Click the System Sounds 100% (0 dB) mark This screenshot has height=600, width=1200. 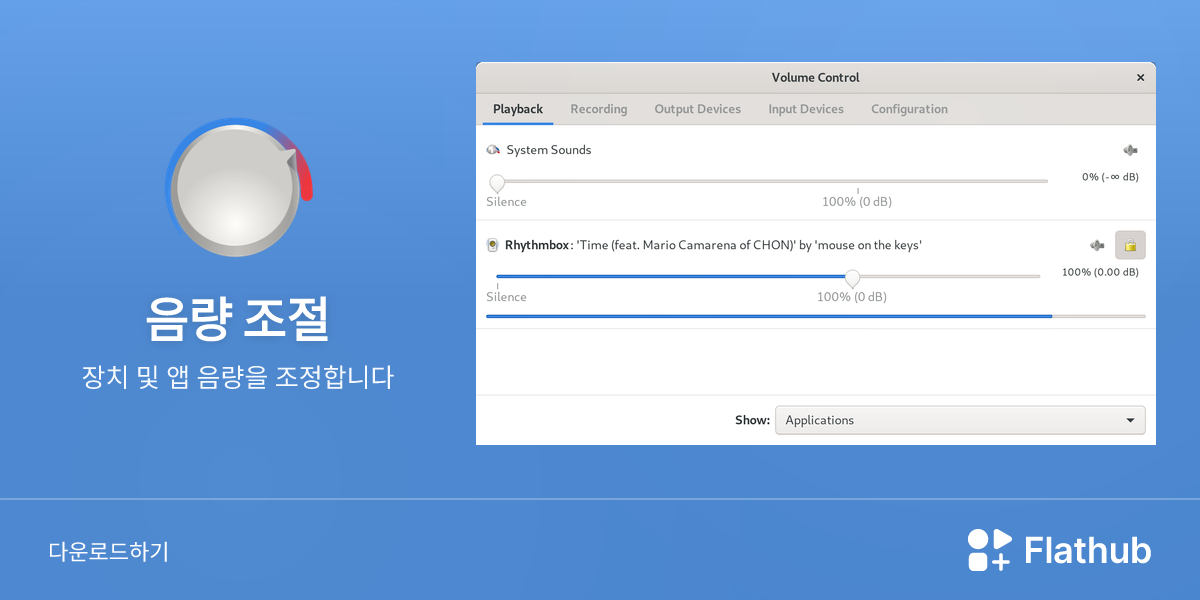tap(857, 202)
